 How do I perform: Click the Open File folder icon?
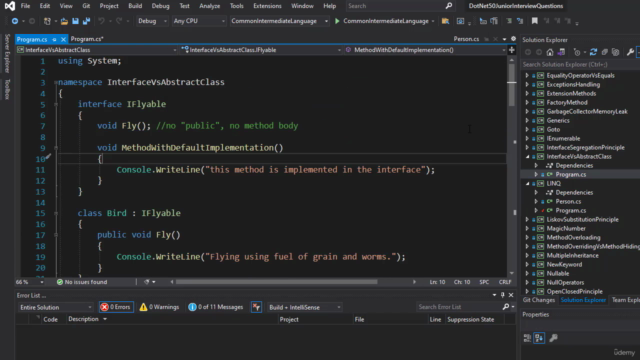pyautogui.click(x=64, y=21)
